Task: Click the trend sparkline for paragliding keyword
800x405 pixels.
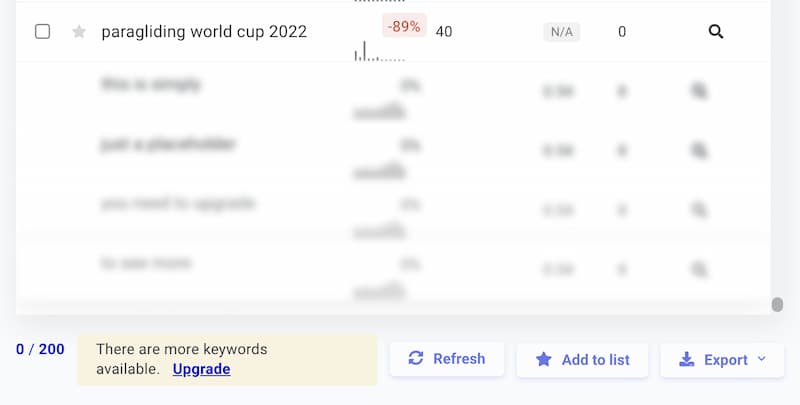Action: tap(379, 52)
